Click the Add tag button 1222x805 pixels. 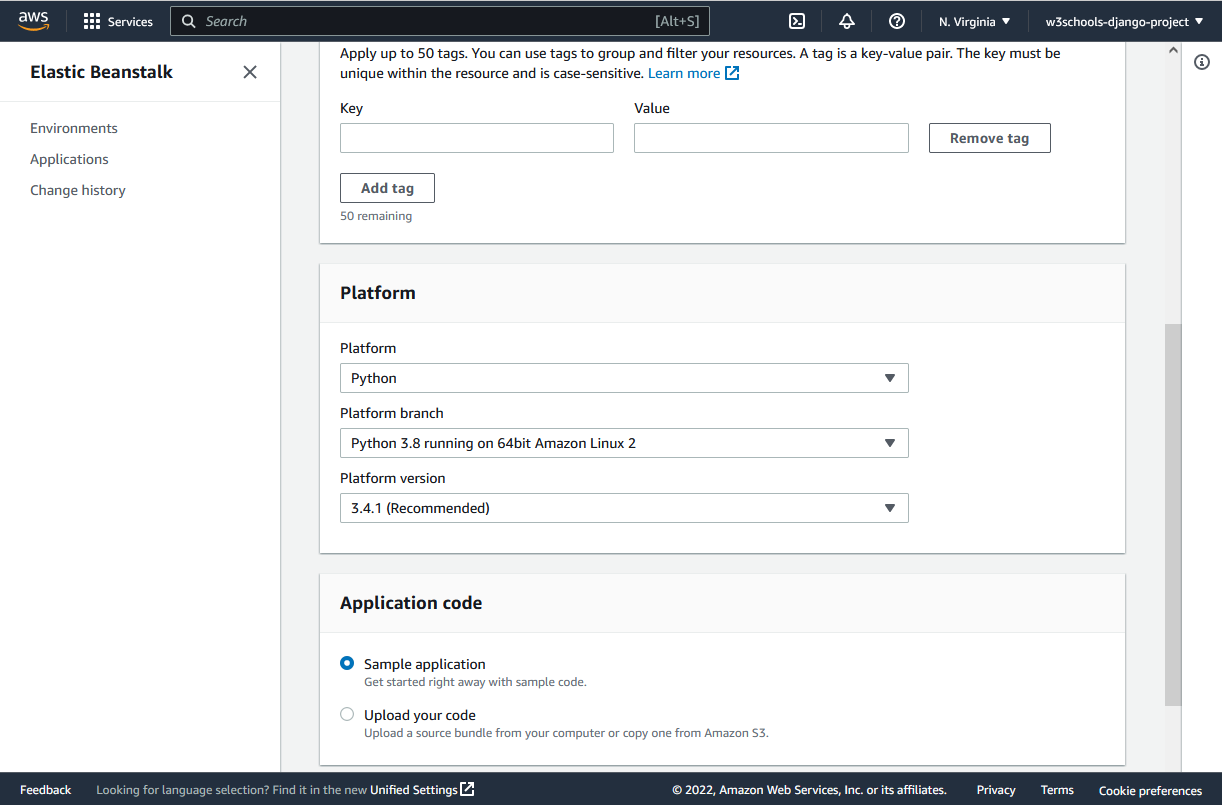[x=387, y=188]
